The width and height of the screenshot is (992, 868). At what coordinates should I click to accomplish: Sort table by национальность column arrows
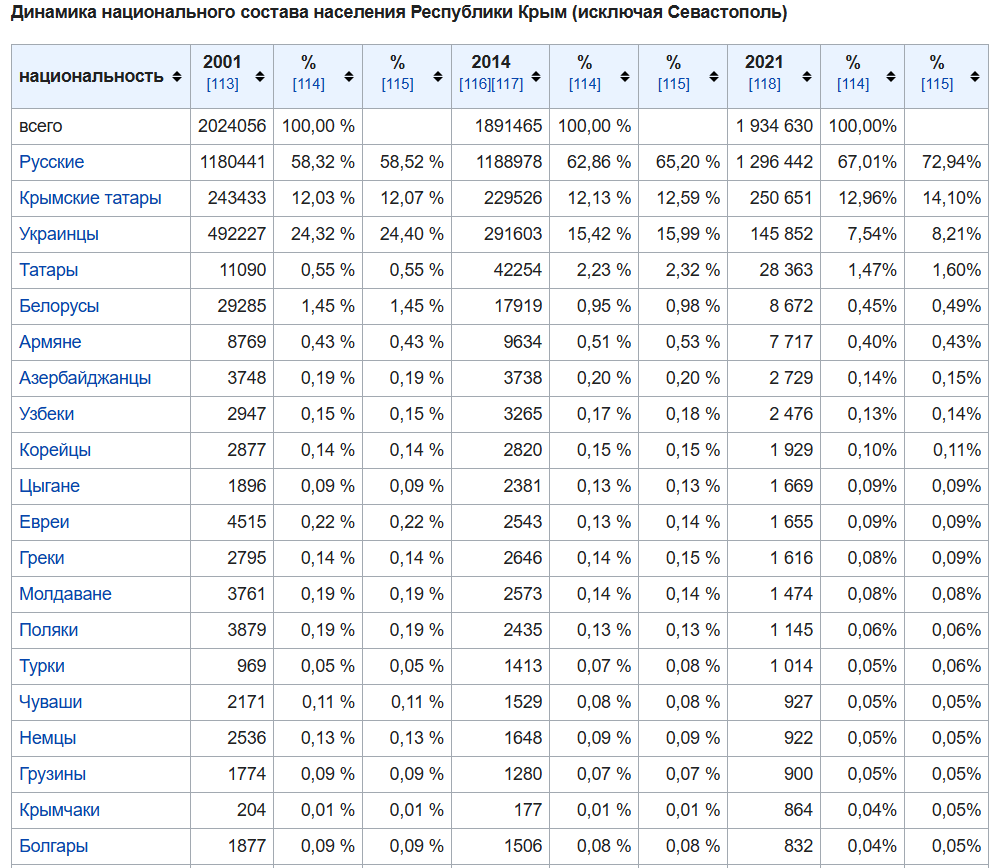(x=177, y=77)
